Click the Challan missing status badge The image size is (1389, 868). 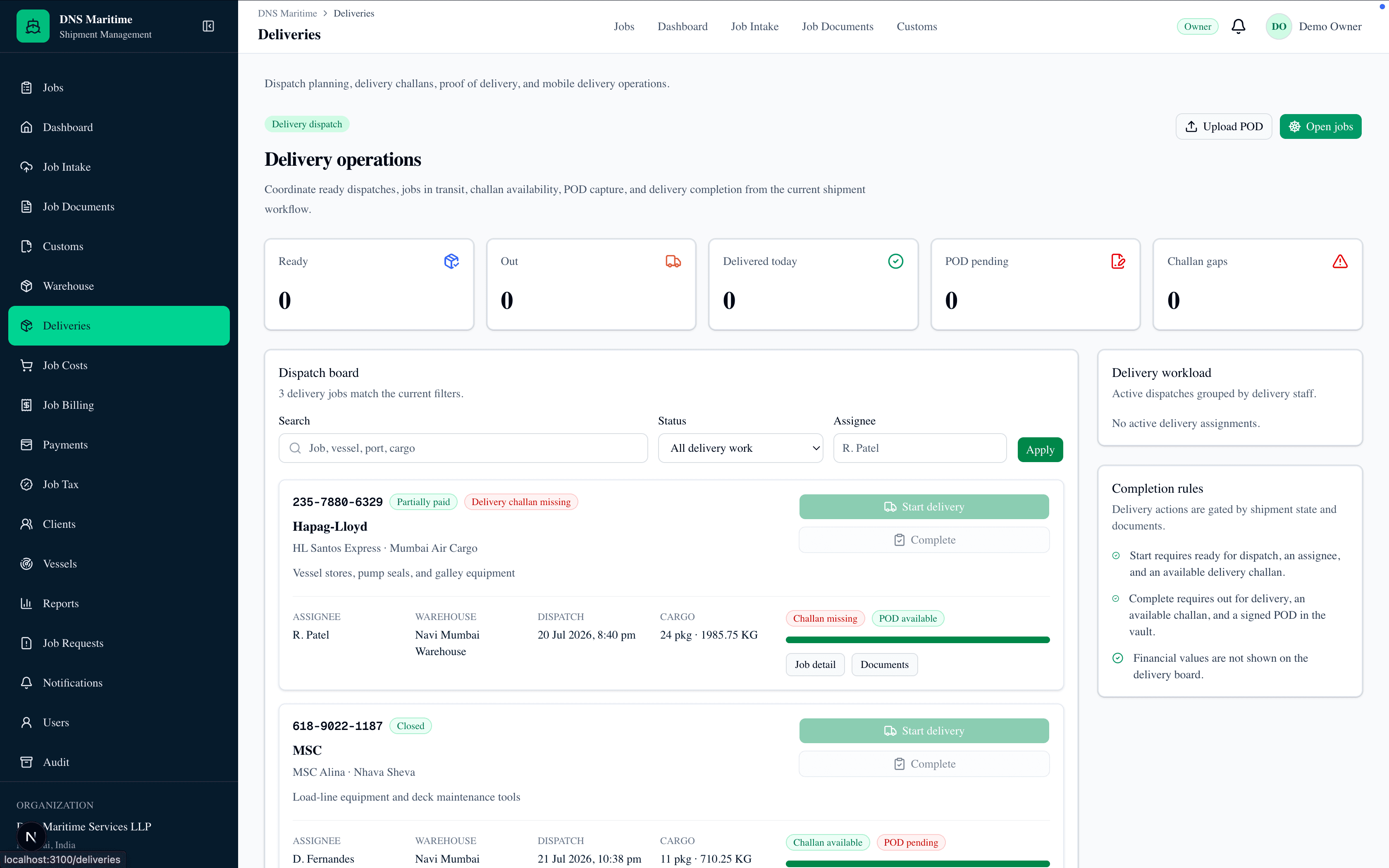tap(825, 619)
